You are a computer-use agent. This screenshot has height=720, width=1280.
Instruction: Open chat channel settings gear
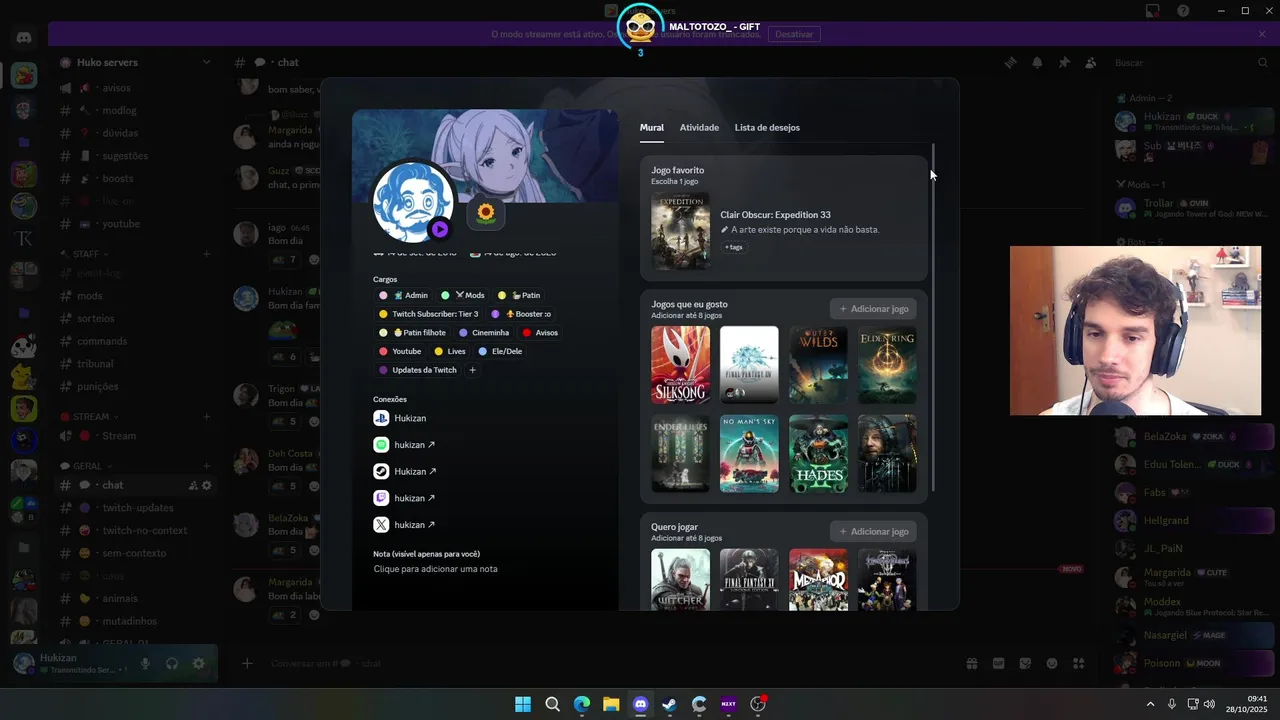click(x=207, y=486)
